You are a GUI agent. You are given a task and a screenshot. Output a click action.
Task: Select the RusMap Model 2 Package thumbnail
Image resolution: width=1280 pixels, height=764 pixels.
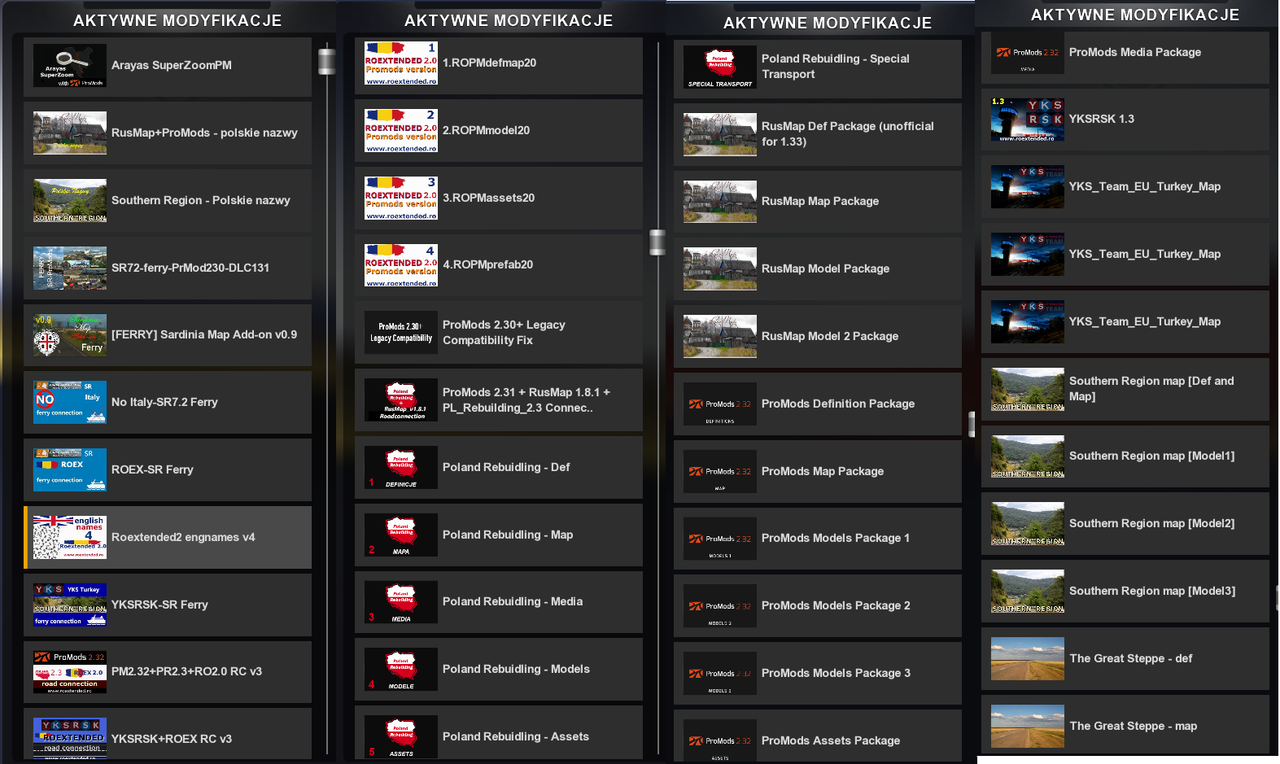(720, 336)
